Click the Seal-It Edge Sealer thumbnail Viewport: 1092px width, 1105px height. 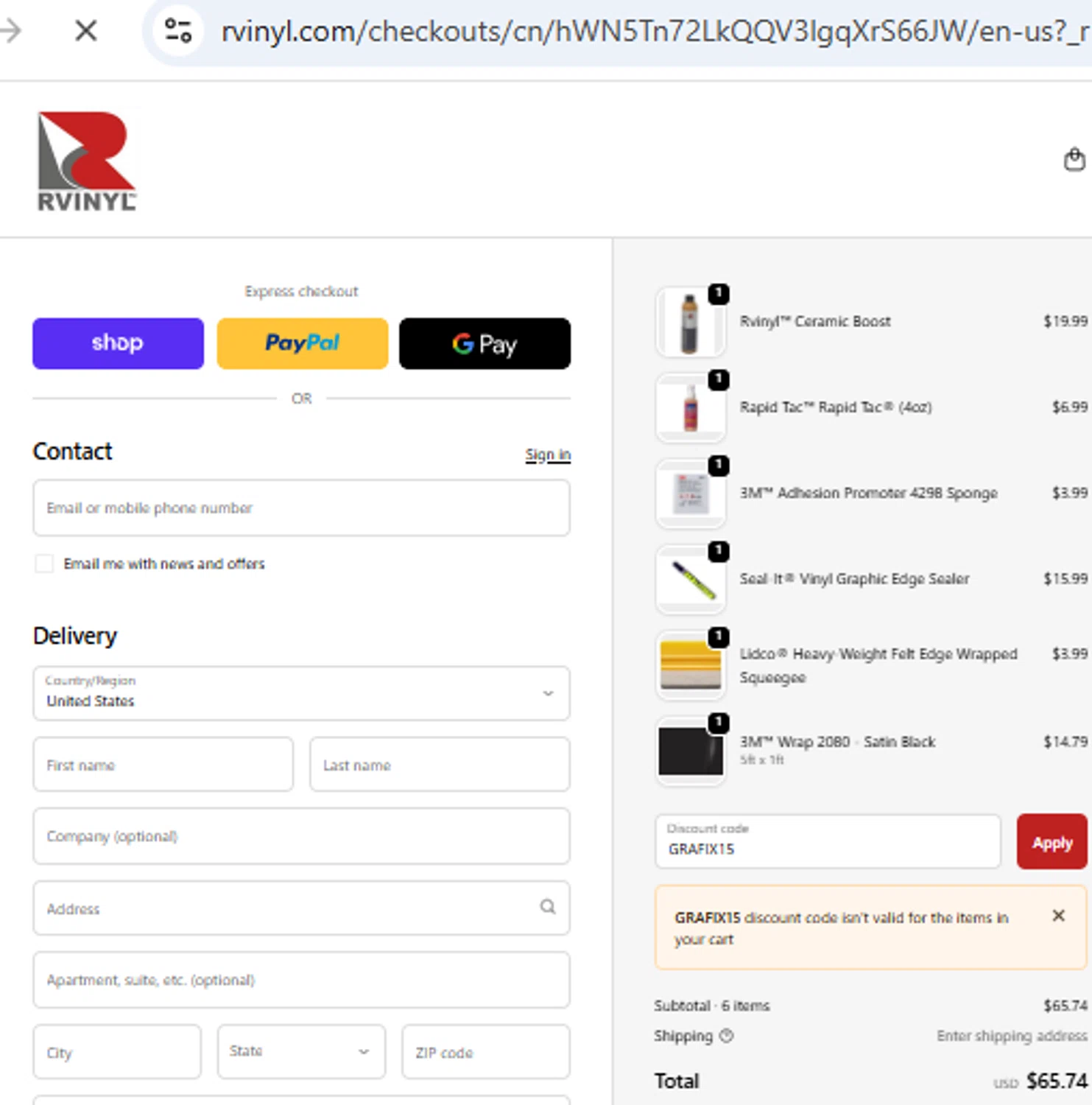[690, 579]
